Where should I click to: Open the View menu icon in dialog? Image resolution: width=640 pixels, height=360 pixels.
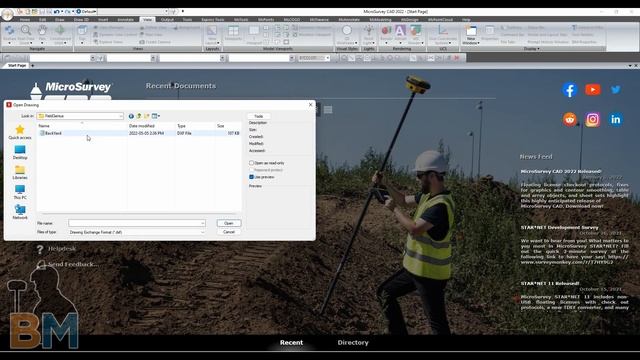(156, 116)
